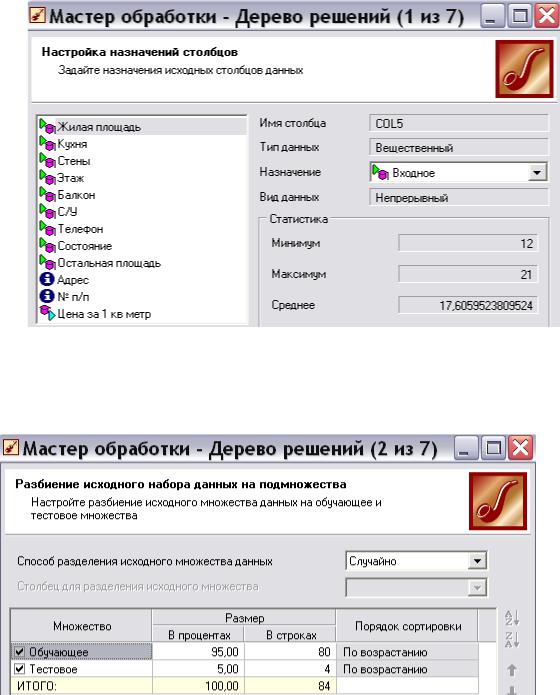Click the input icon next to Кухня
This screenshot has width=560, height=695.
[x=47, y=143]
